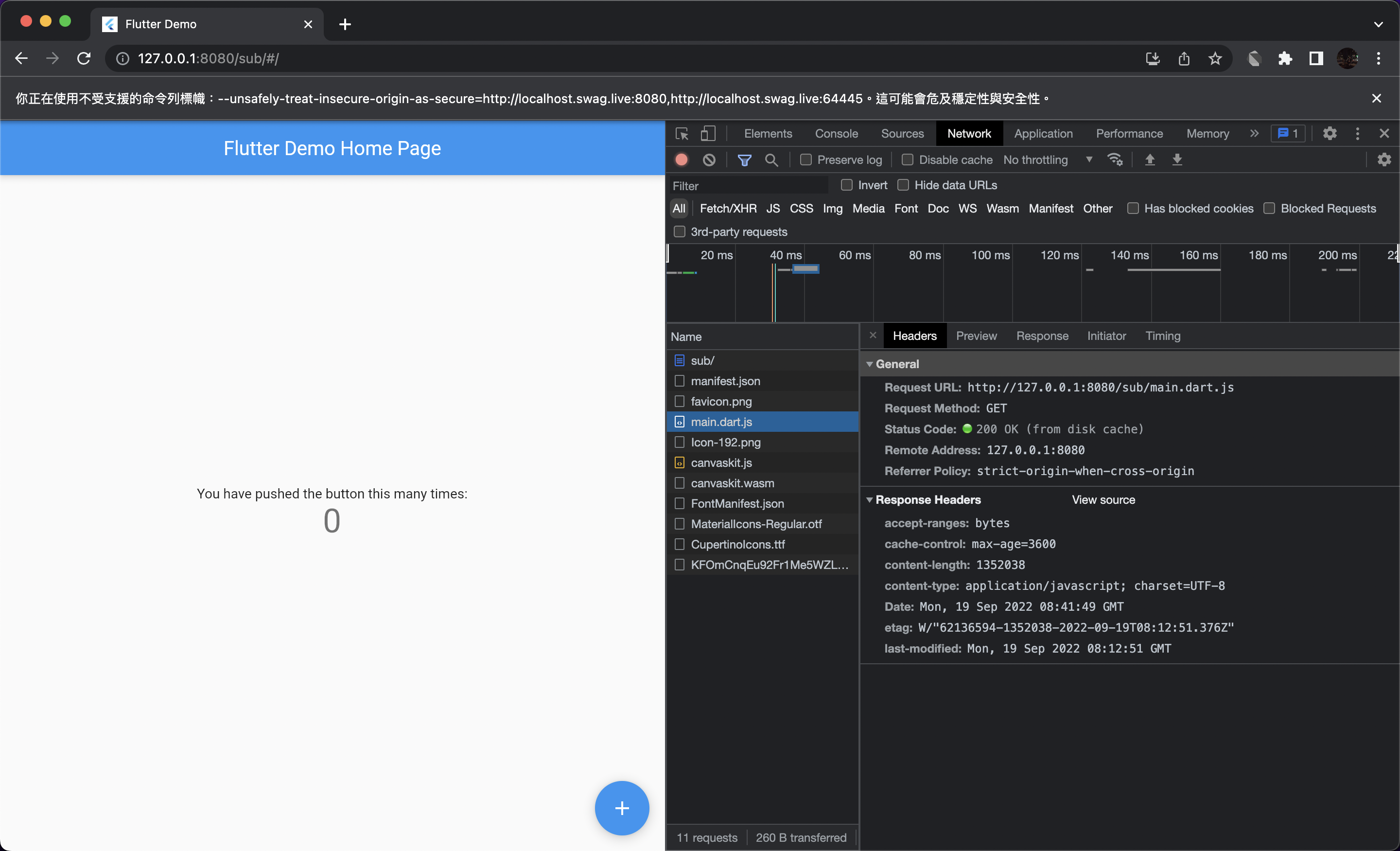Search within network requests
Image resolution: width=1400 pixels, height=851 pixels.
coord(771,160)
